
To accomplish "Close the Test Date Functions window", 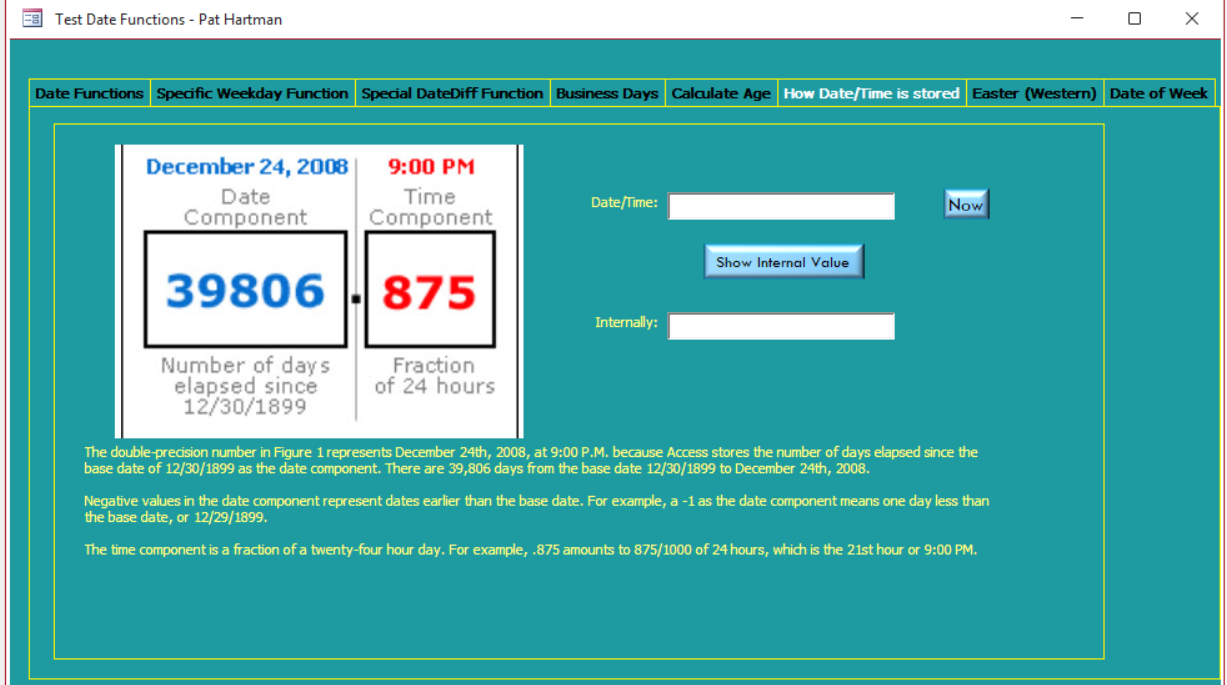I will coord(1191,18).
